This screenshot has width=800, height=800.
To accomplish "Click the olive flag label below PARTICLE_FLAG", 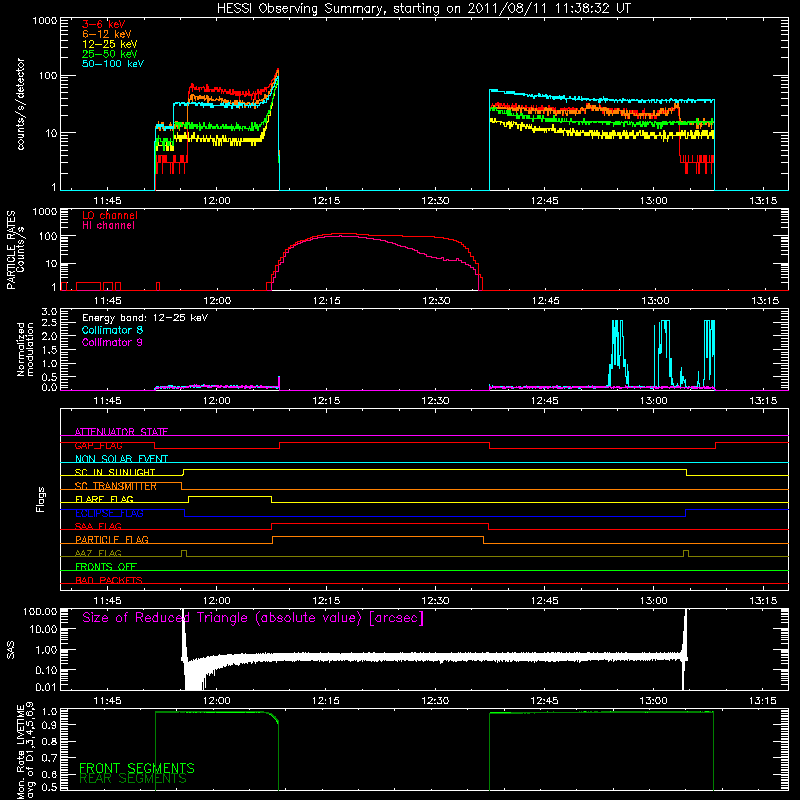I will pos(98,554).
